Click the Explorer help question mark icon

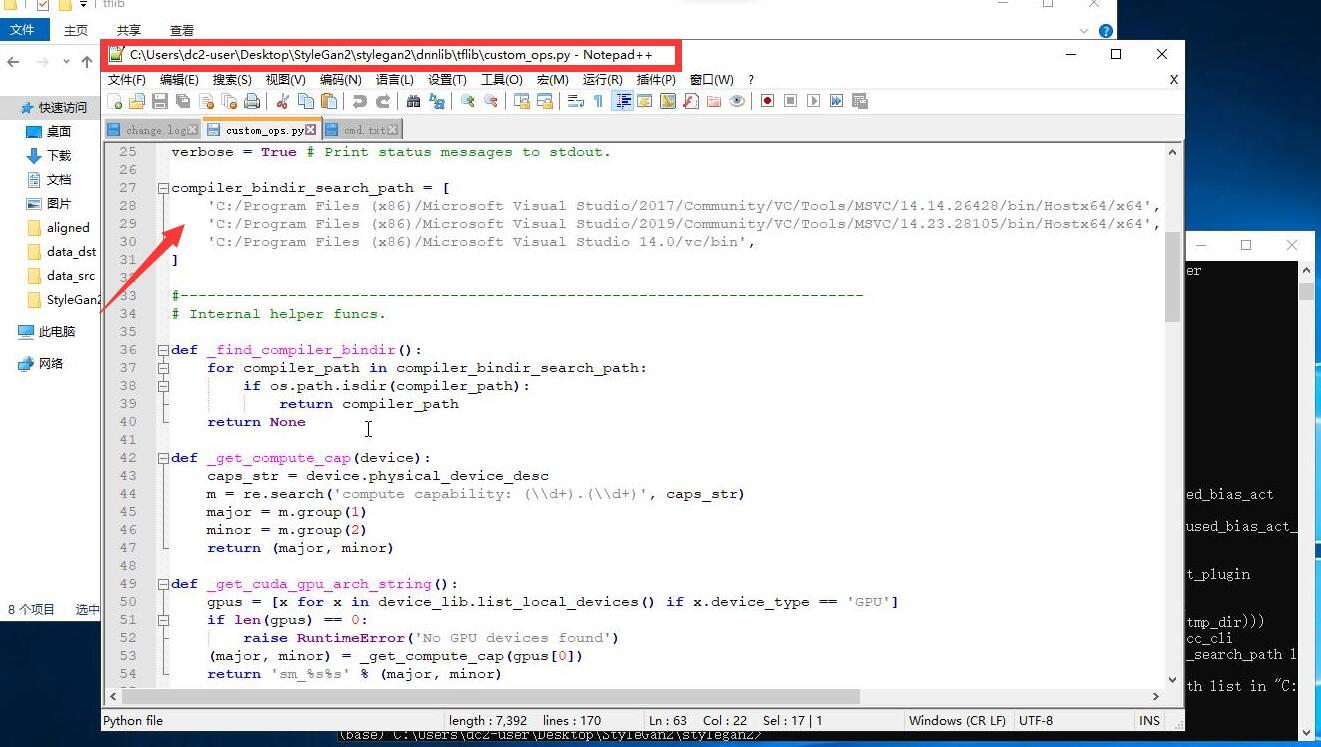tap(1105, 31)
